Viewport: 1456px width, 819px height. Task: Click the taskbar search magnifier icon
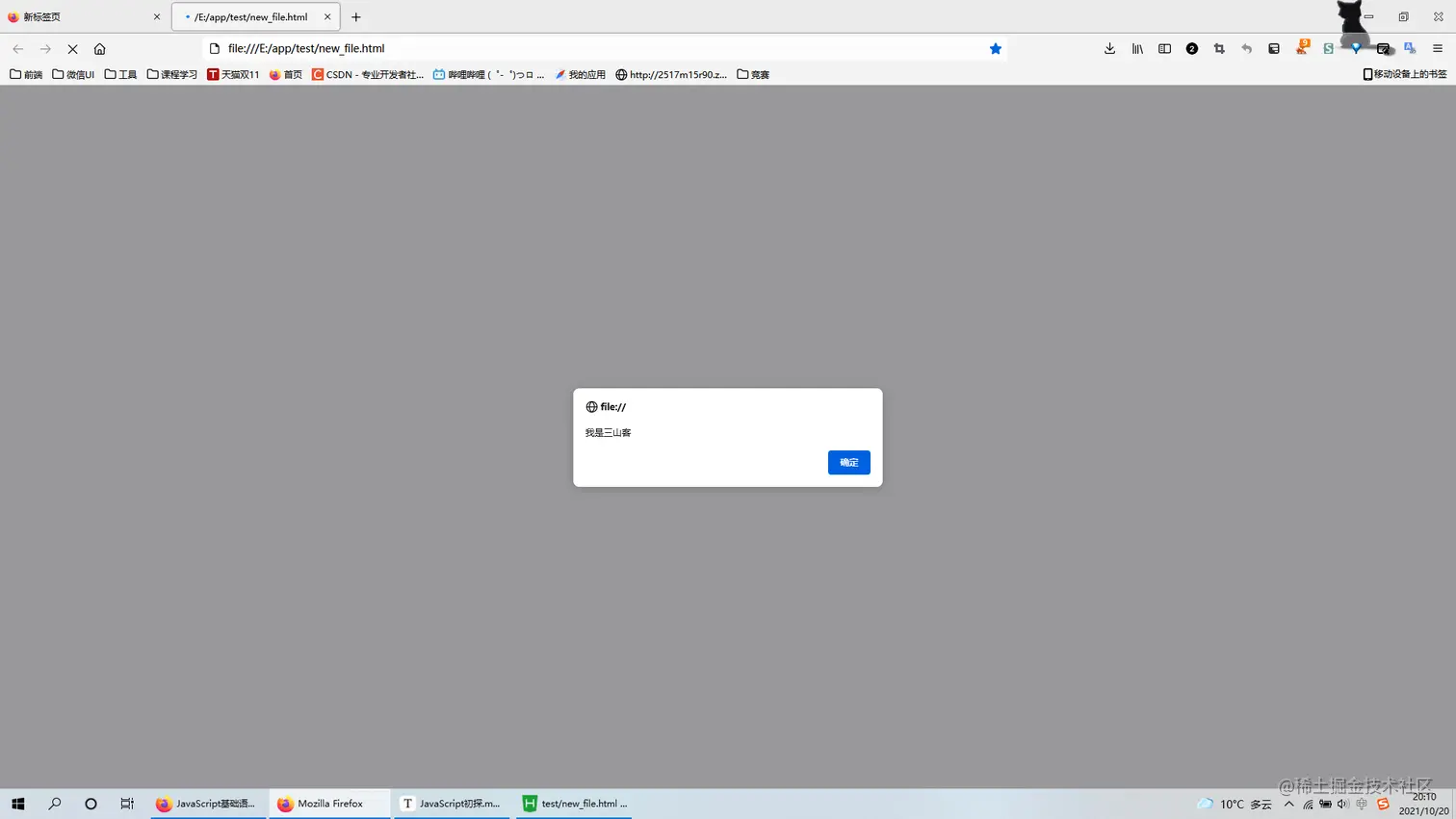54,804
